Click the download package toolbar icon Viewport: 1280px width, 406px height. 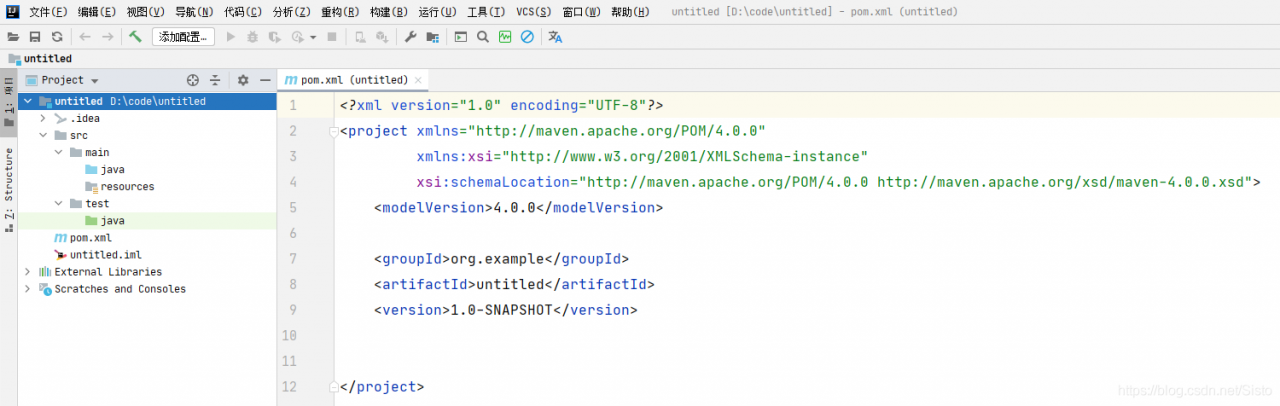pyautogui.click(x=382, y=37)
